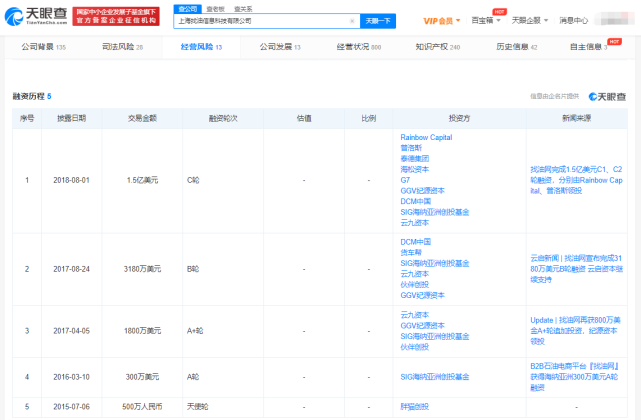Select the 2017-08-24 date cell
The image size is (641, 420).
tap(71, 269)
